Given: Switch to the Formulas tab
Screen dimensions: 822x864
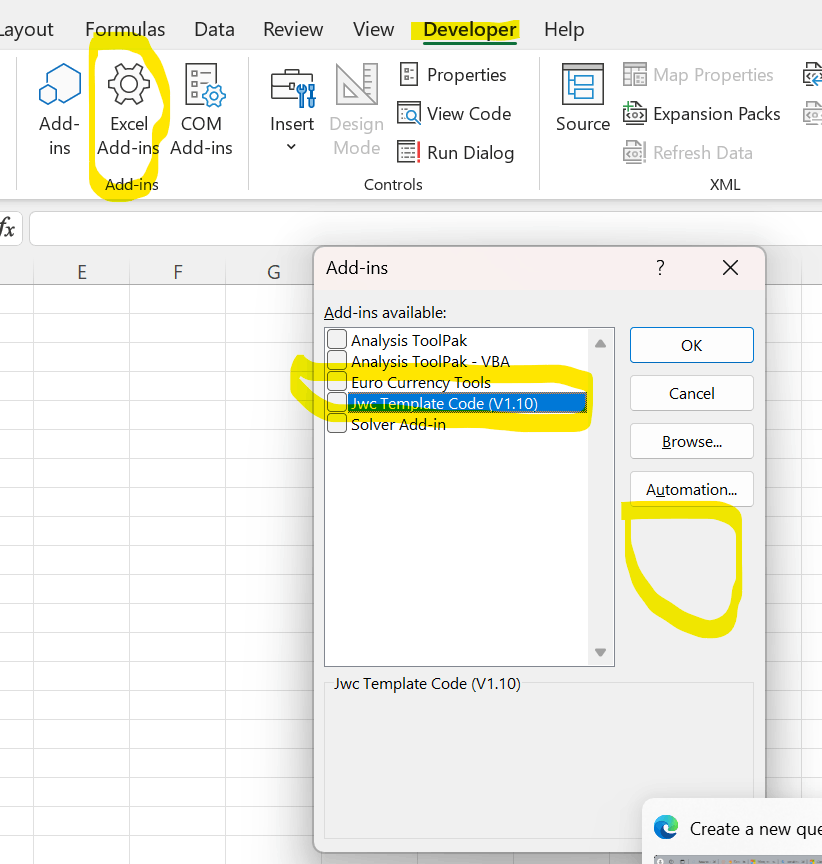Looking at the screenshot, I should pyautogui.click(x=125, y=29).
